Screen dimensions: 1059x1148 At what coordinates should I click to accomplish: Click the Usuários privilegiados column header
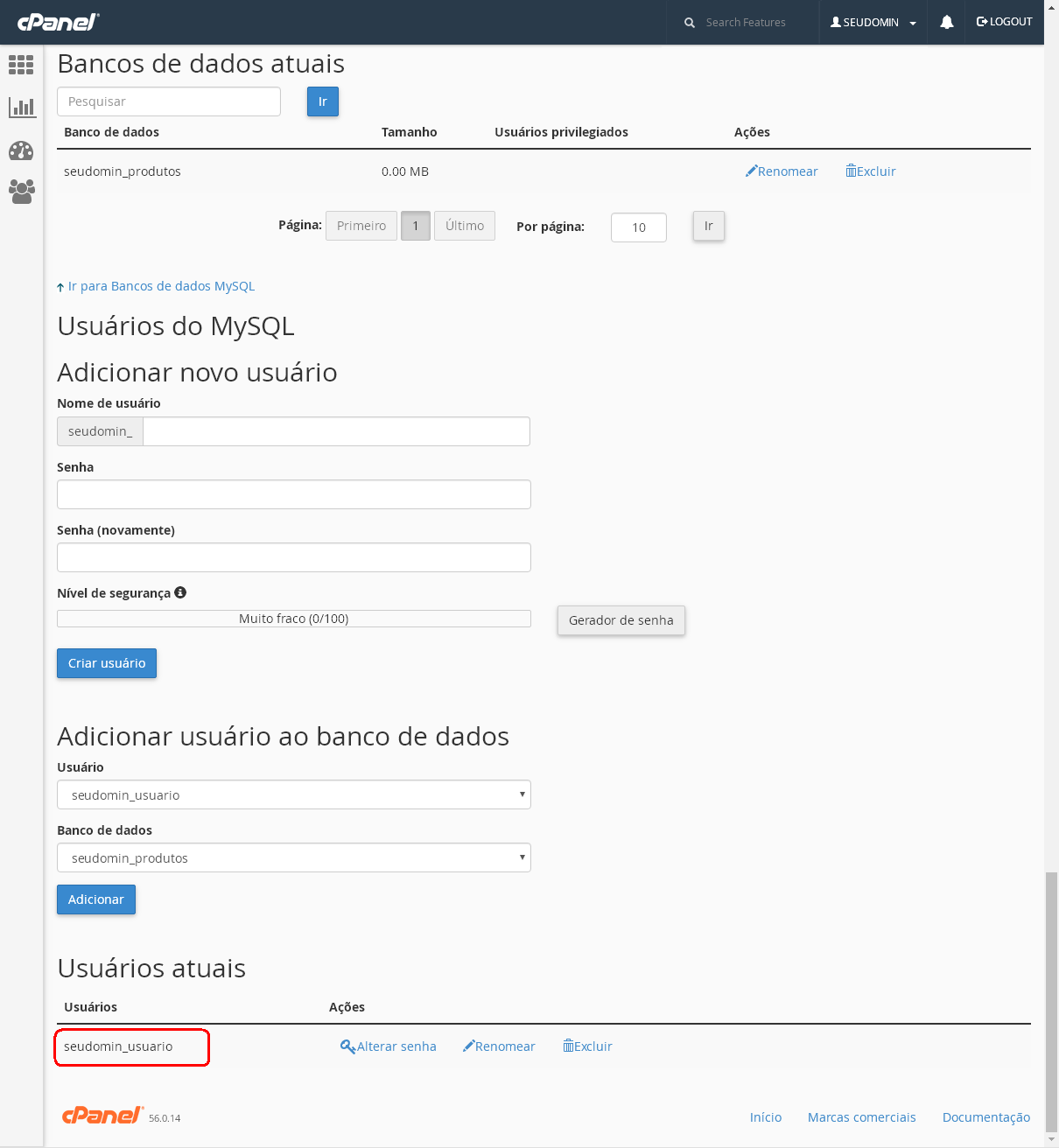tap(561, 132)
